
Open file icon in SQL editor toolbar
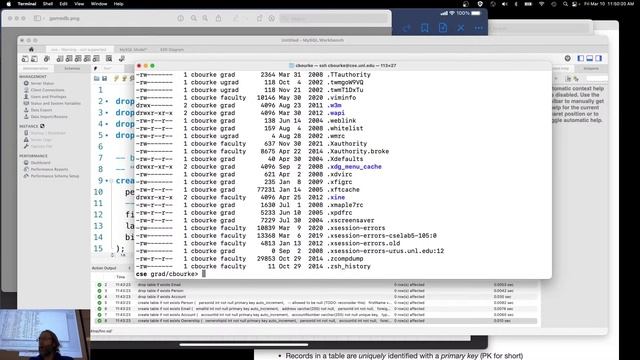click(97, 78)
